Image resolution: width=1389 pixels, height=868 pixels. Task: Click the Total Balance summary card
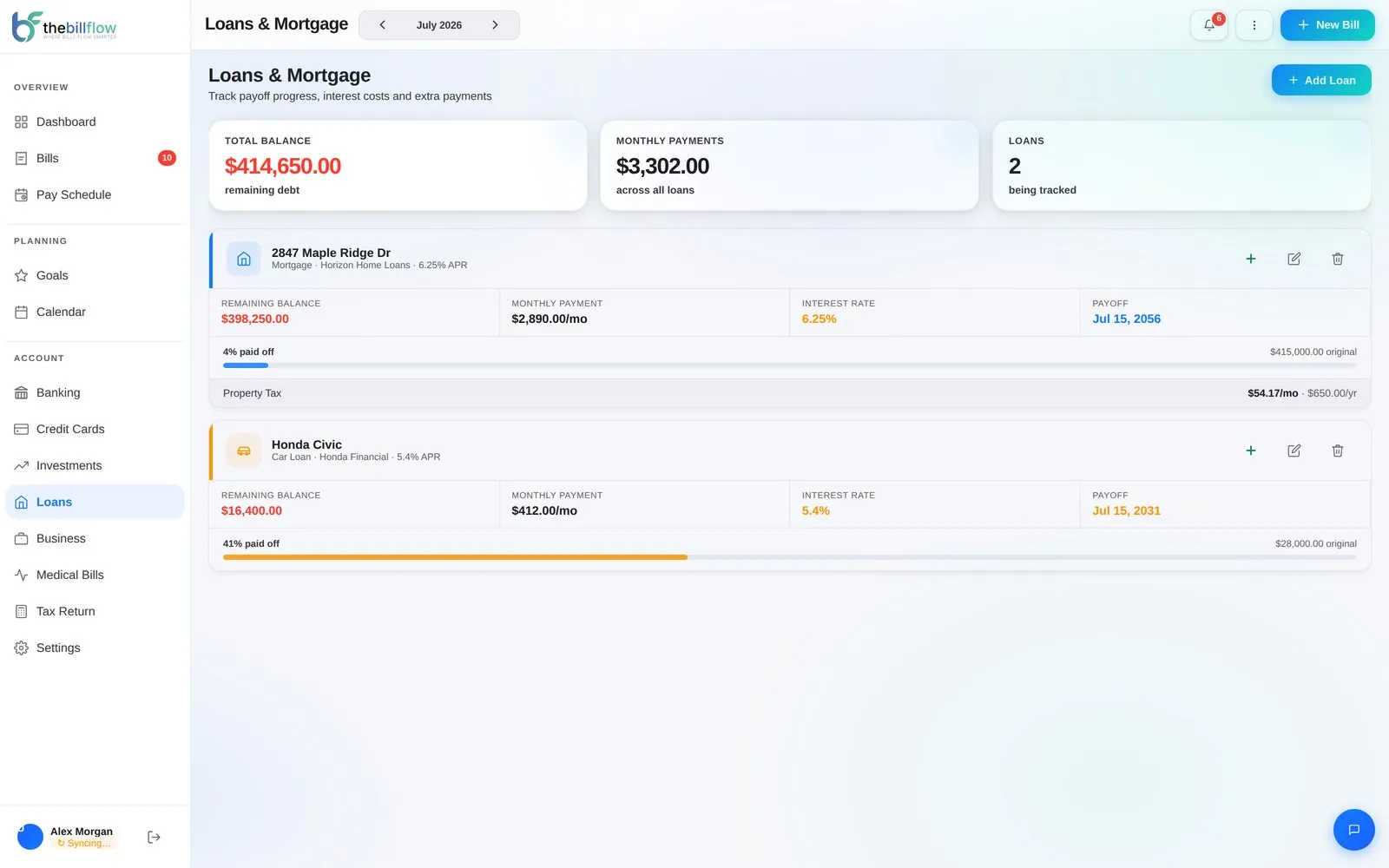(x=398, y=165)
